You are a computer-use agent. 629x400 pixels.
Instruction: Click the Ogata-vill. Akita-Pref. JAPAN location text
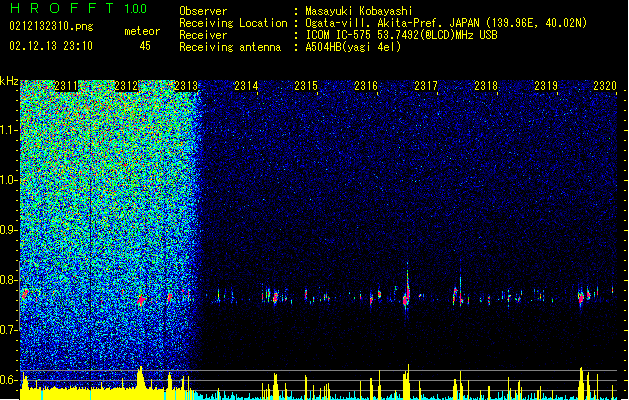(446, 23)
